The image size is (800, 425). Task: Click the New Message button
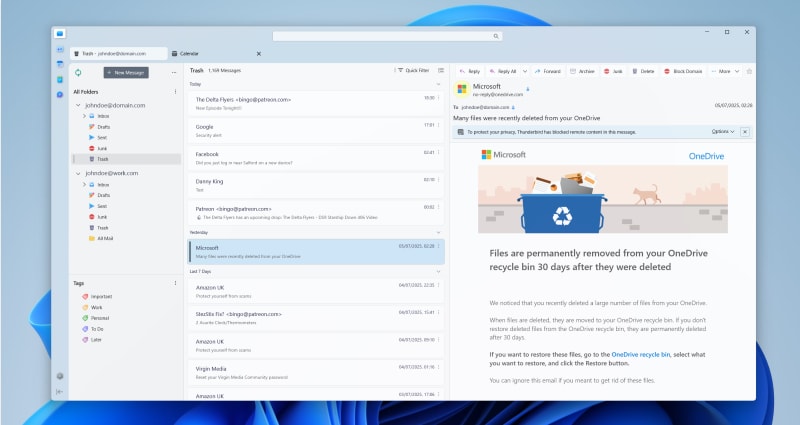pyautogui.click(x=126, y=72)
